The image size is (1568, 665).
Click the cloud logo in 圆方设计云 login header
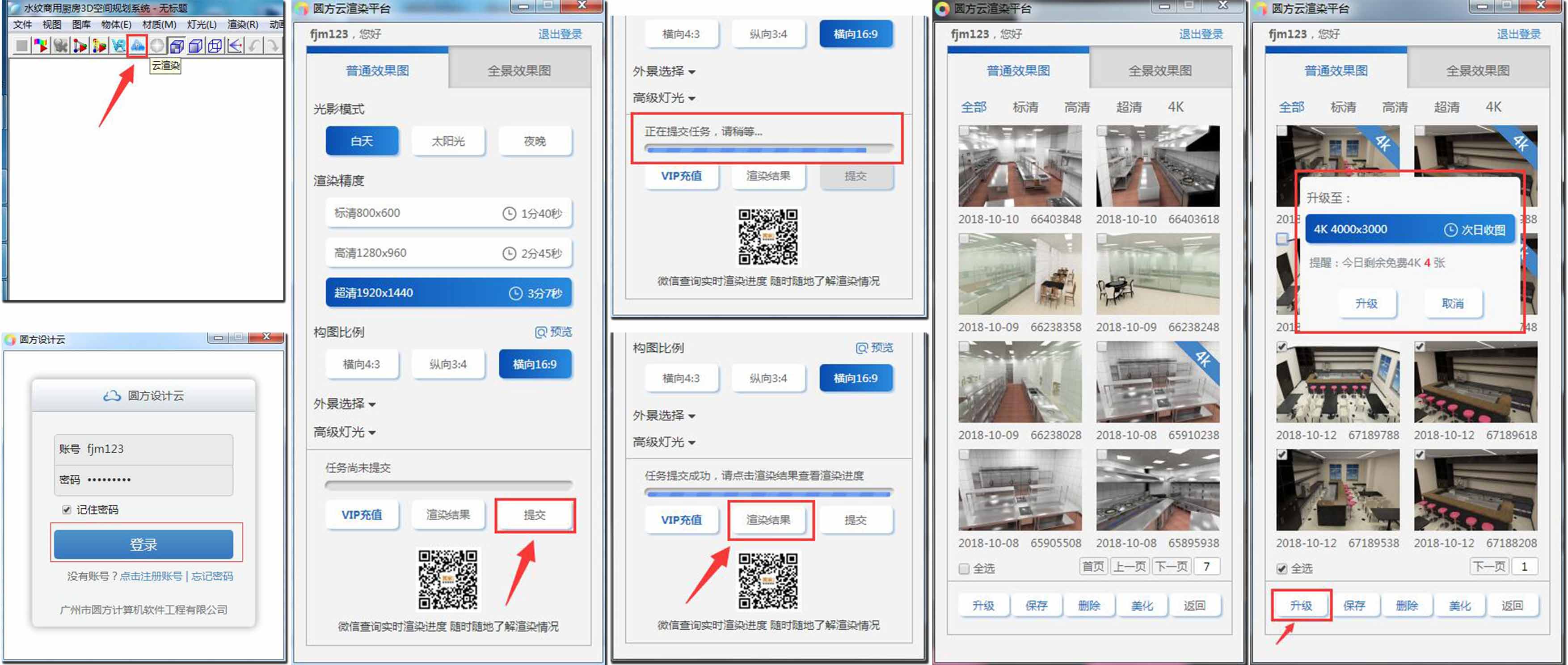coord(112,396)
